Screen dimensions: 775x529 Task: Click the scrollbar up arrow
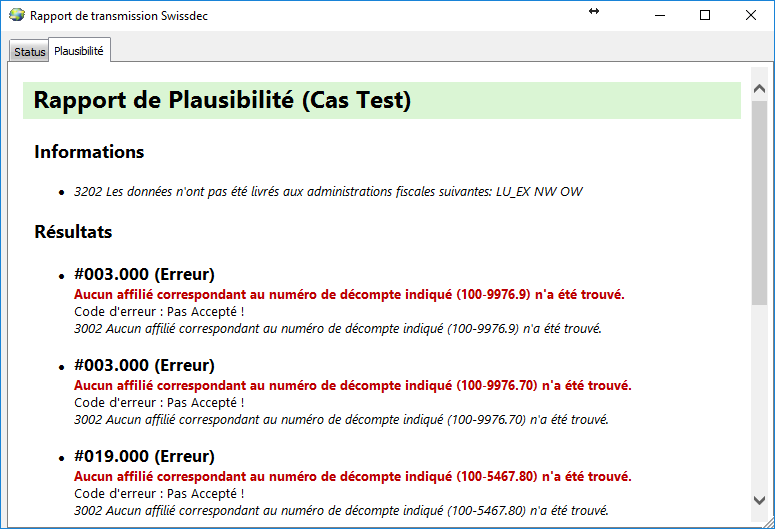point(760,77)
